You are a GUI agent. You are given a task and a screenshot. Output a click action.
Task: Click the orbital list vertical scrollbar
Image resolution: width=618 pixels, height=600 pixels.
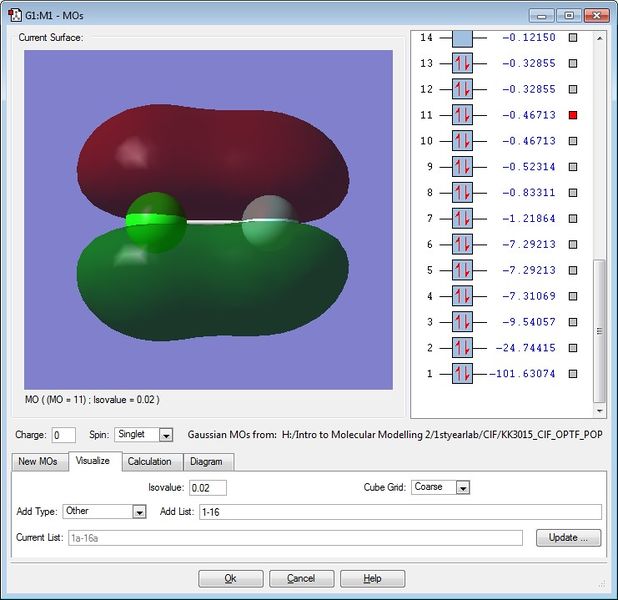point(600,330)
